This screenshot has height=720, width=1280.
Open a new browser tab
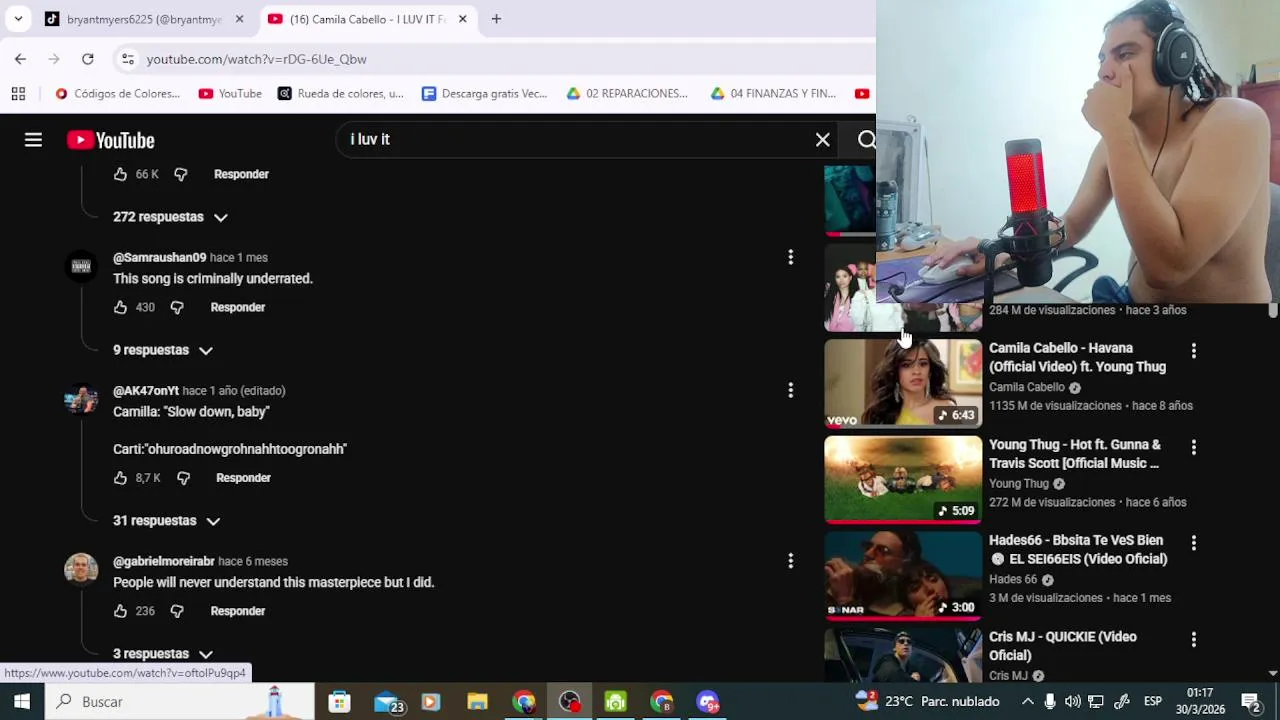(496, 19)
